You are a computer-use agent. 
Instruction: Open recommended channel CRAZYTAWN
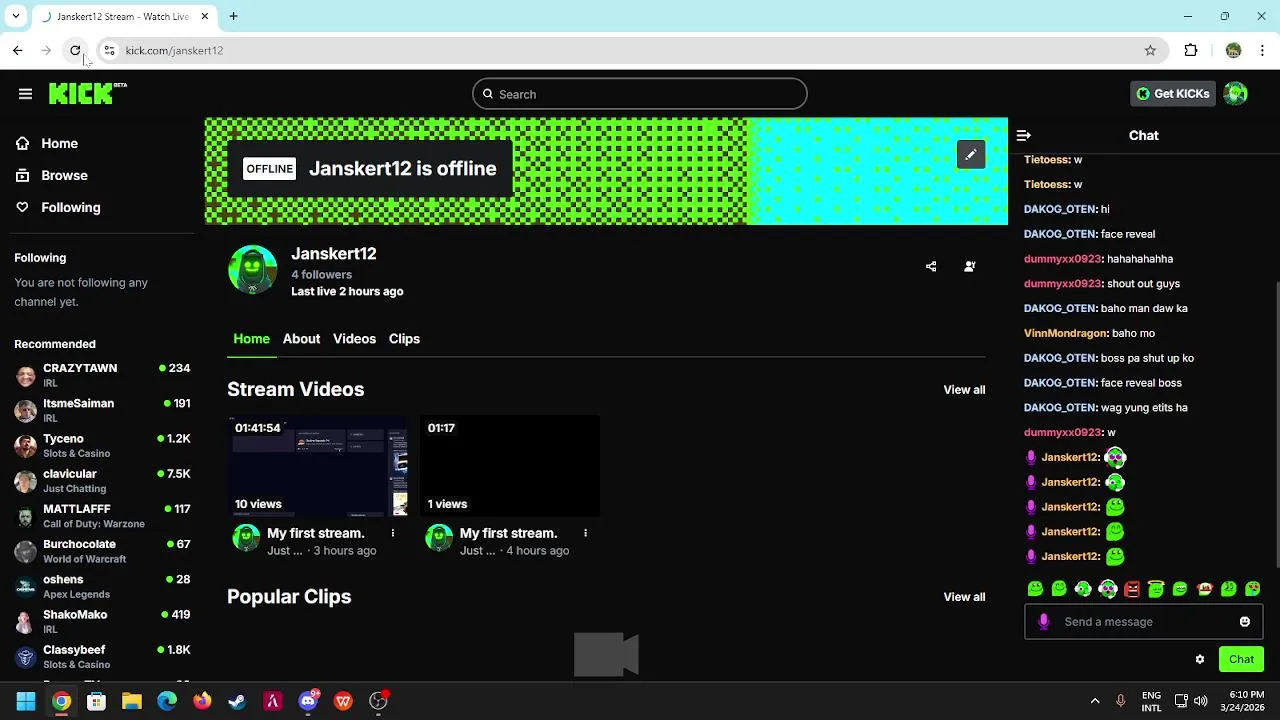102,375
